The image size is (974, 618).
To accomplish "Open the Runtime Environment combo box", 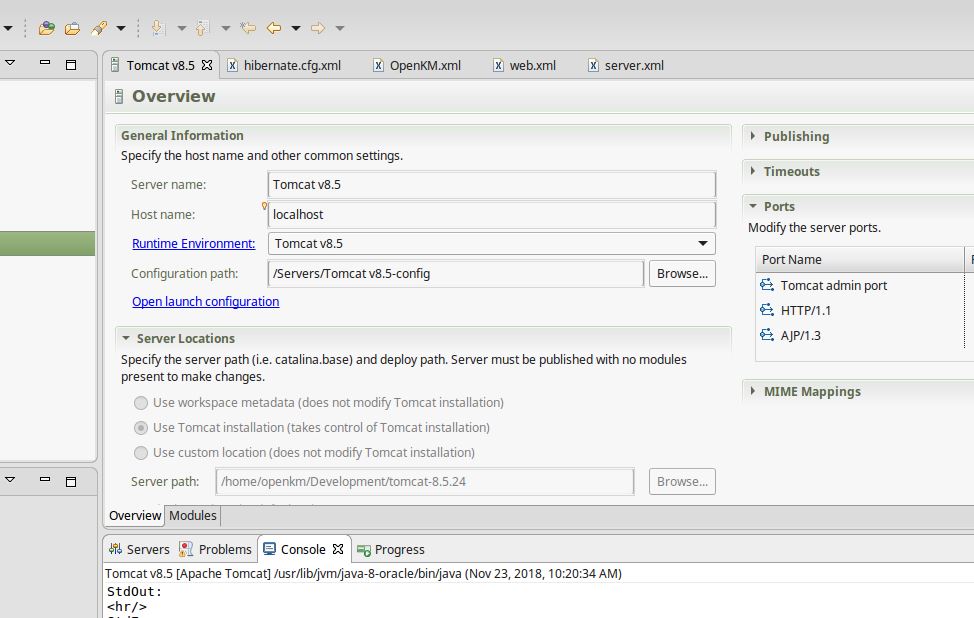I will pyautogui.click(x=703, y=244).
